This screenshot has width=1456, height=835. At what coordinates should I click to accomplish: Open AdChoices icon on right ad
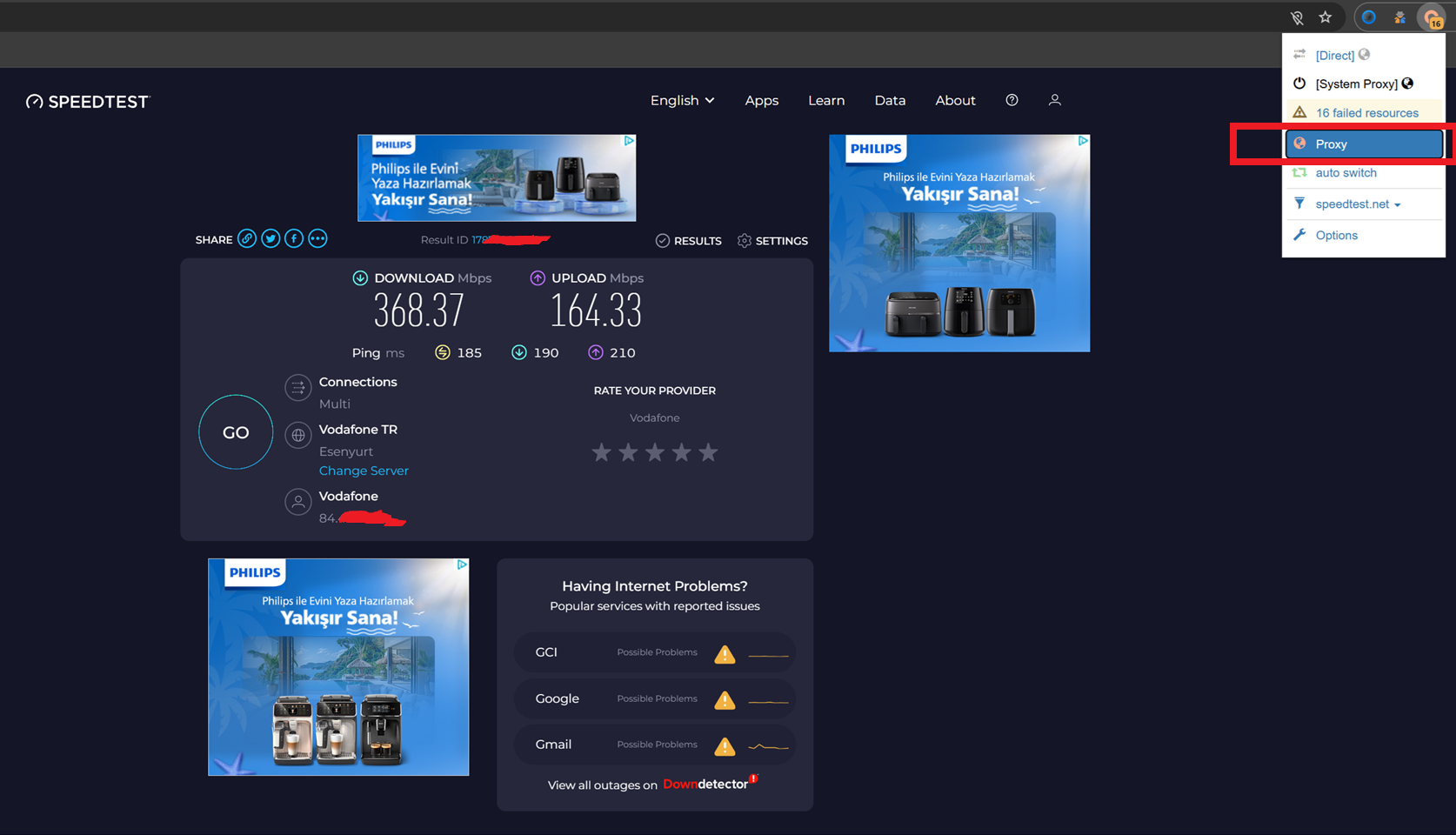coord(1083,140)
